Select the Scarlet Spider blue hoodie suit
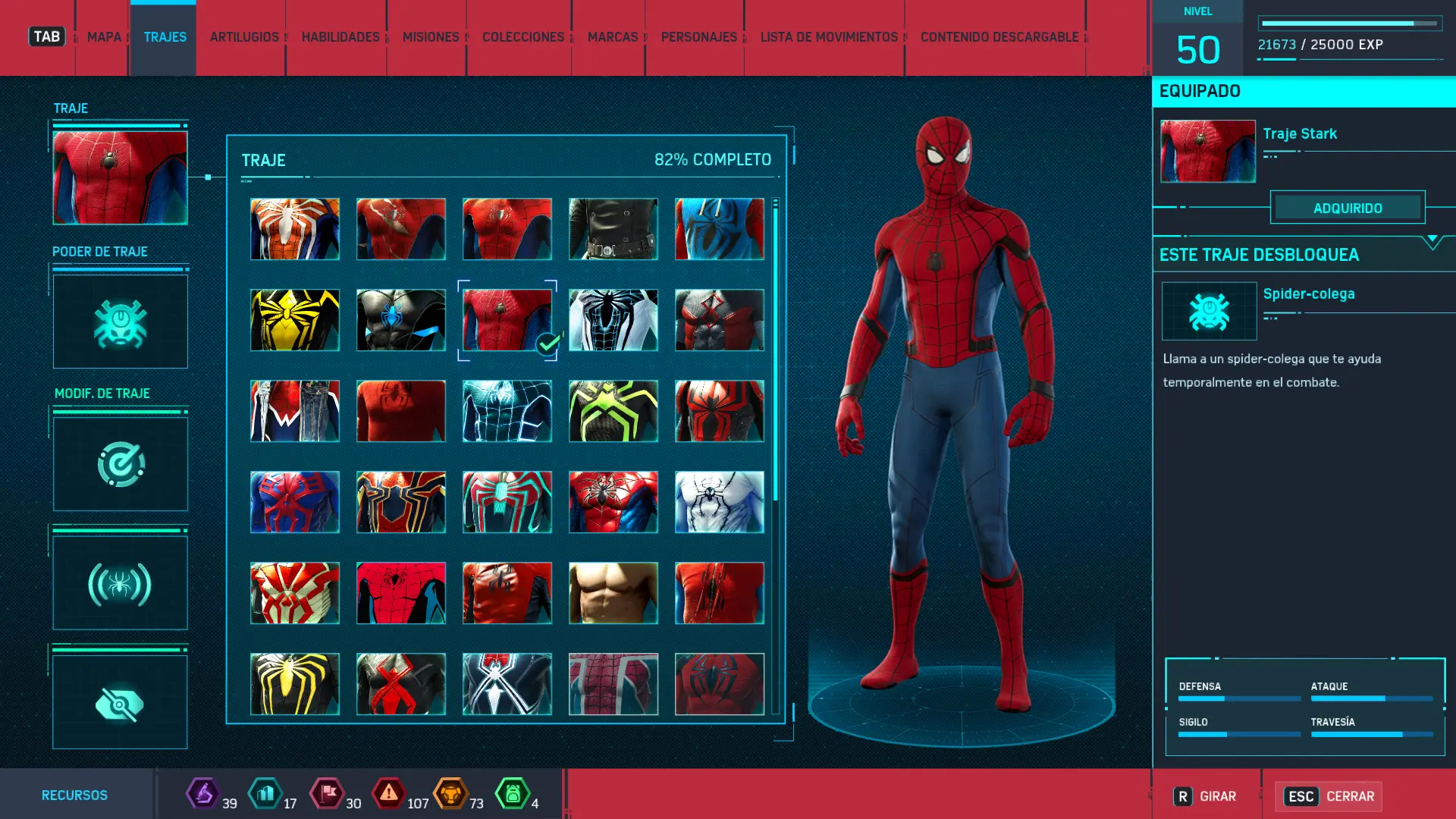This screenshot has width=1456, height=819. [x=720, y=229]
